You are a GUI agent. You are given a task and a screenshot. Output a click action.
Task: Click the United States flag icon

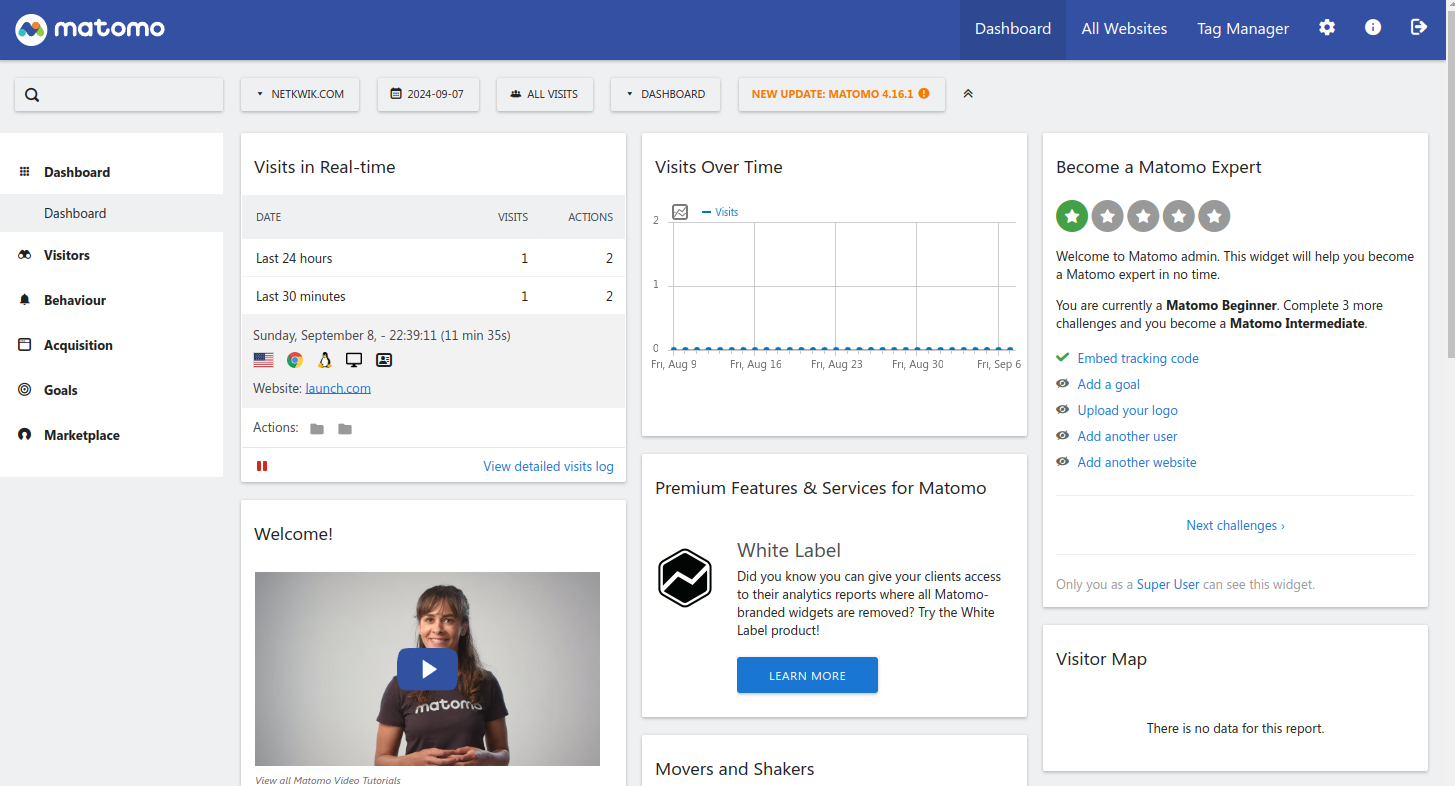pos(264,360)
